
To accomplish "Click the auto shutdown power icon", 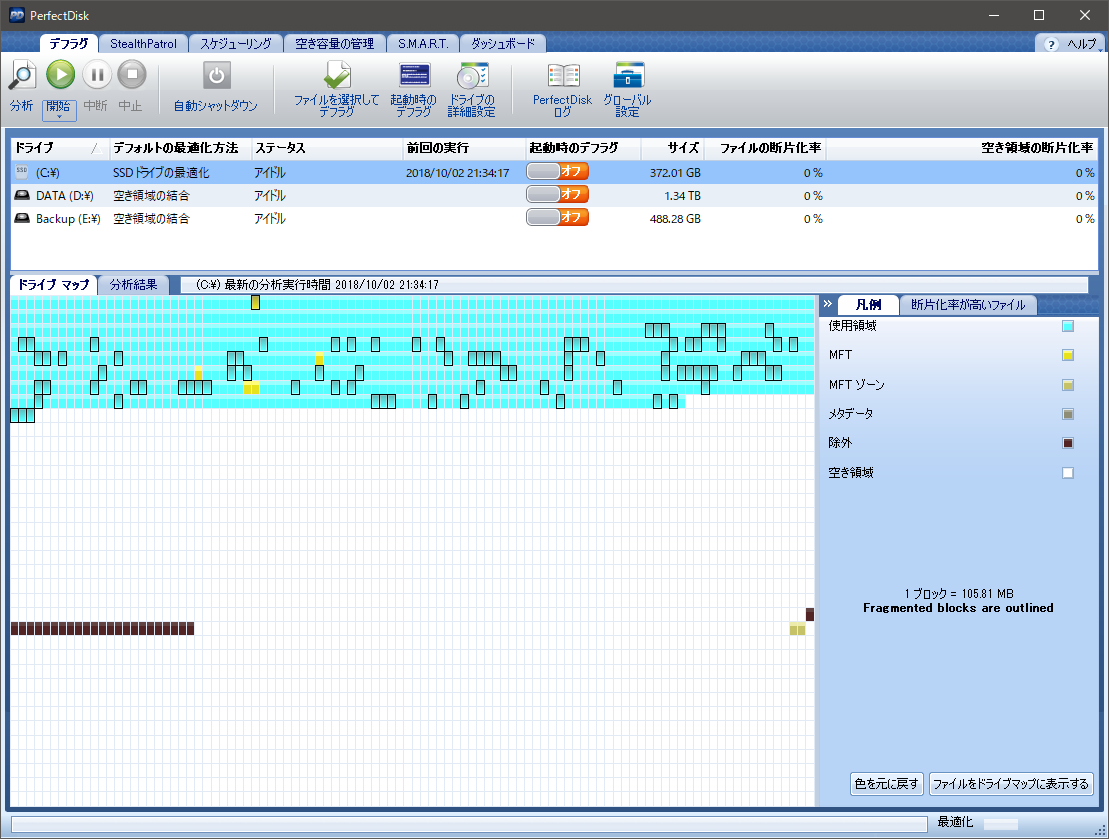I will (216, 75).
